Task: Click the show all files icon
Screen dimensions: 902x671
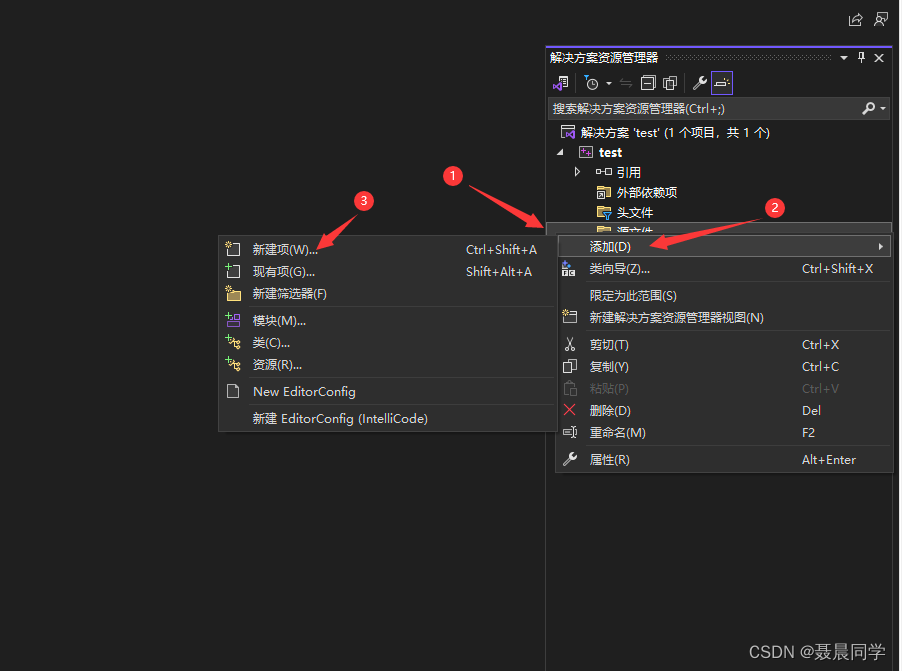Action: pos(669,83)
